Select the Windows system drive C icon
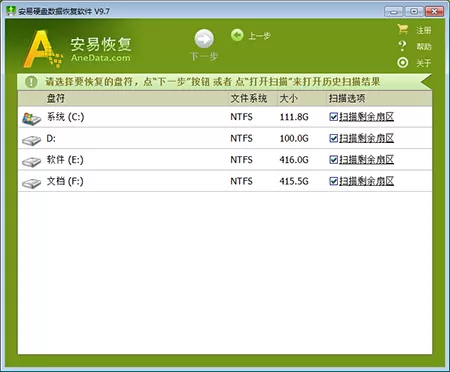Viewport: 450px width, 372px height. [31, 119]
